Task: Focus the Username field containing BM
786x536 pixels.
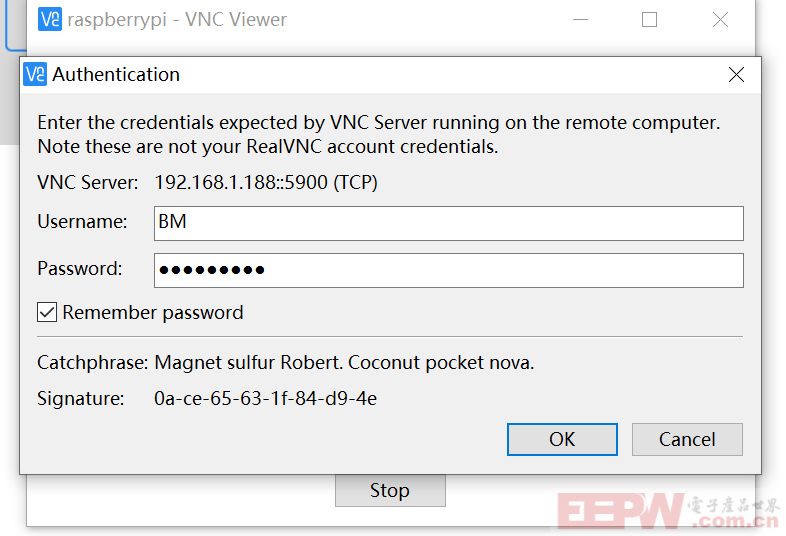Action: tap(449, 223)
